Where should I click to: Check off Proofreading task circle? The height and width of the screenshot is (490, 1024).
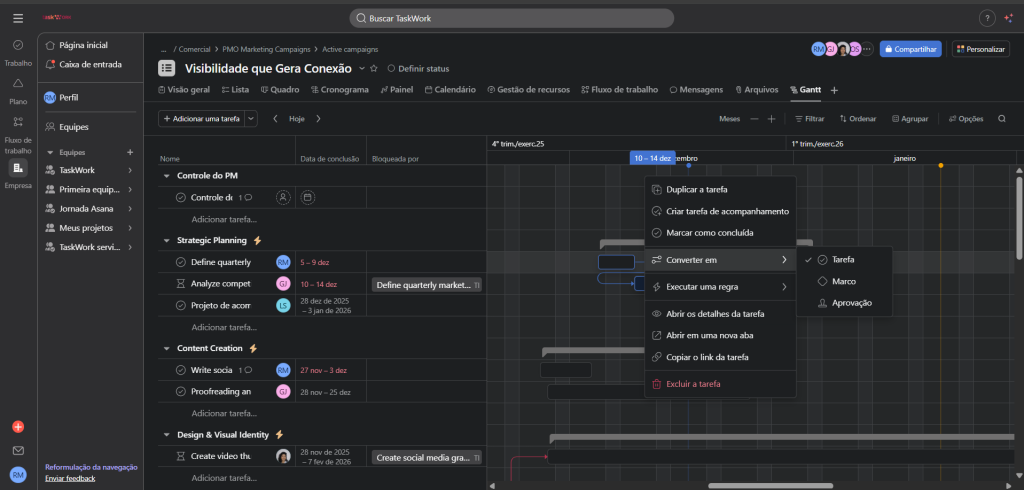181,391
